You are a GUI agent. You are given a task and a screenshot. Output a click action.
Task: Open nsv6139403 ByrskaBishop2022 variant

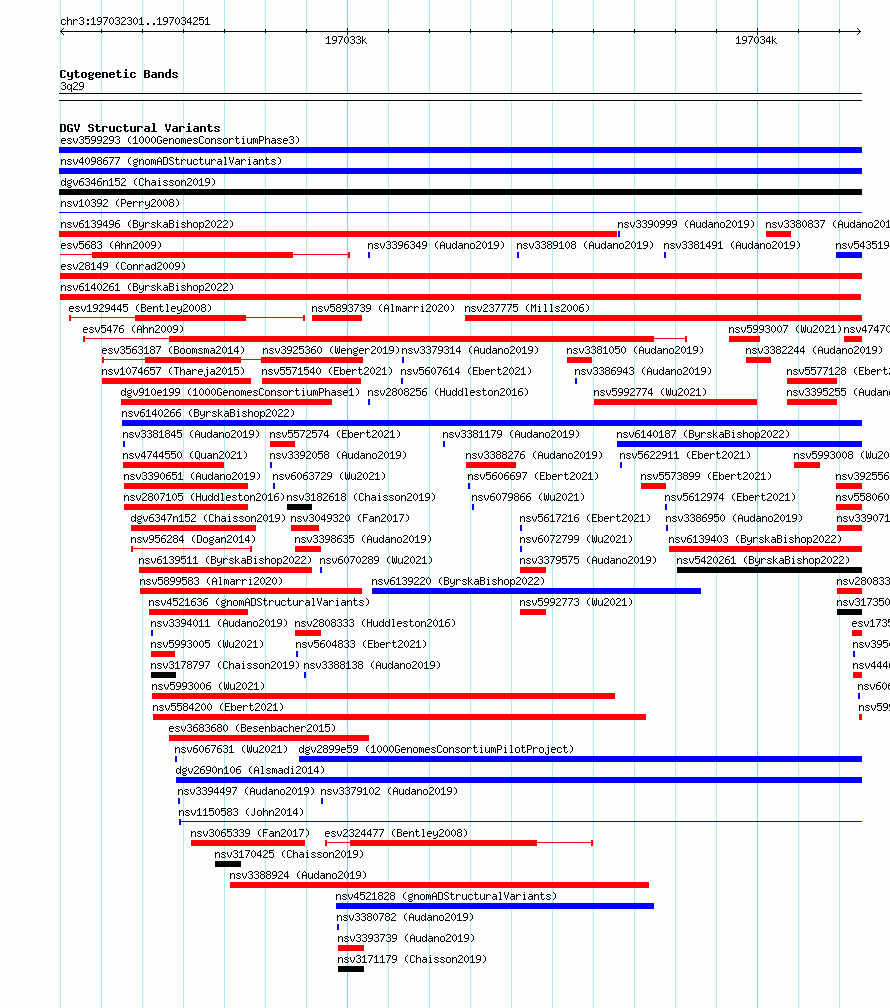click(x=756, y=539)
